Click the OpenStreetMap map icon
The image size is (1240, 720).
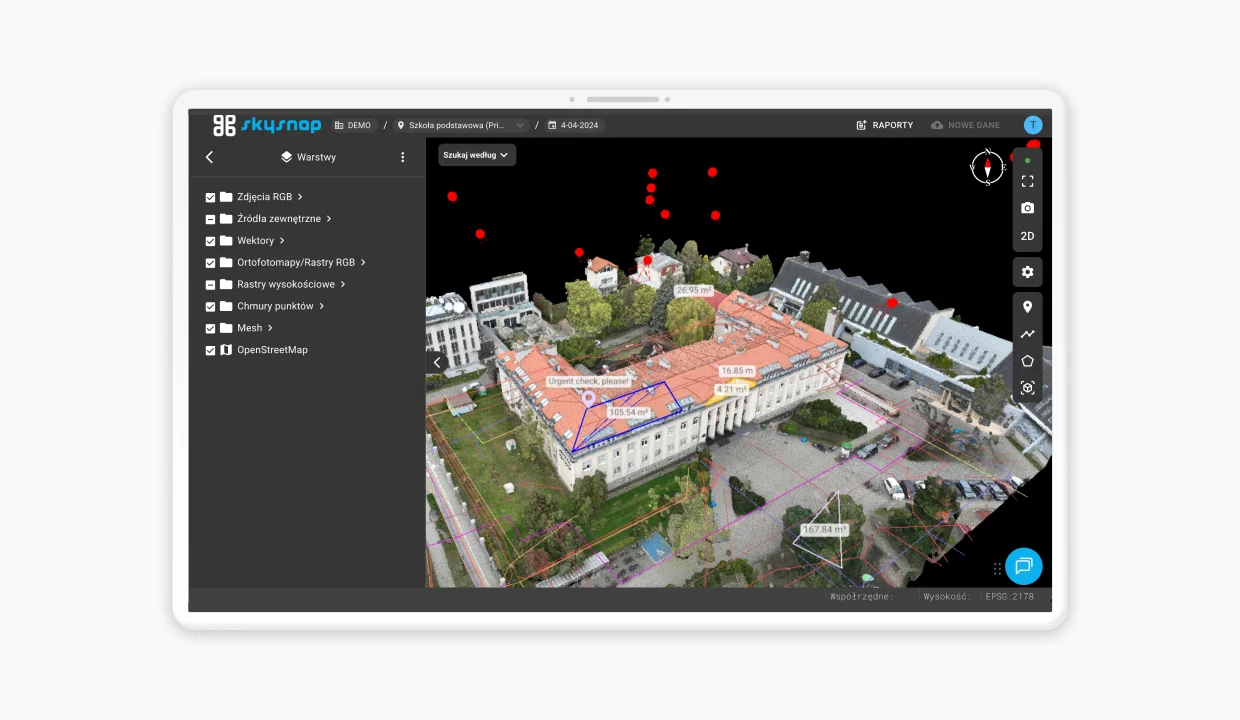click(x=226, y=350)
